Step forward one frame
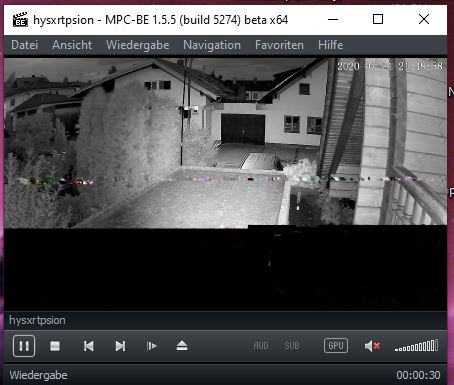 tap(151, 346)
